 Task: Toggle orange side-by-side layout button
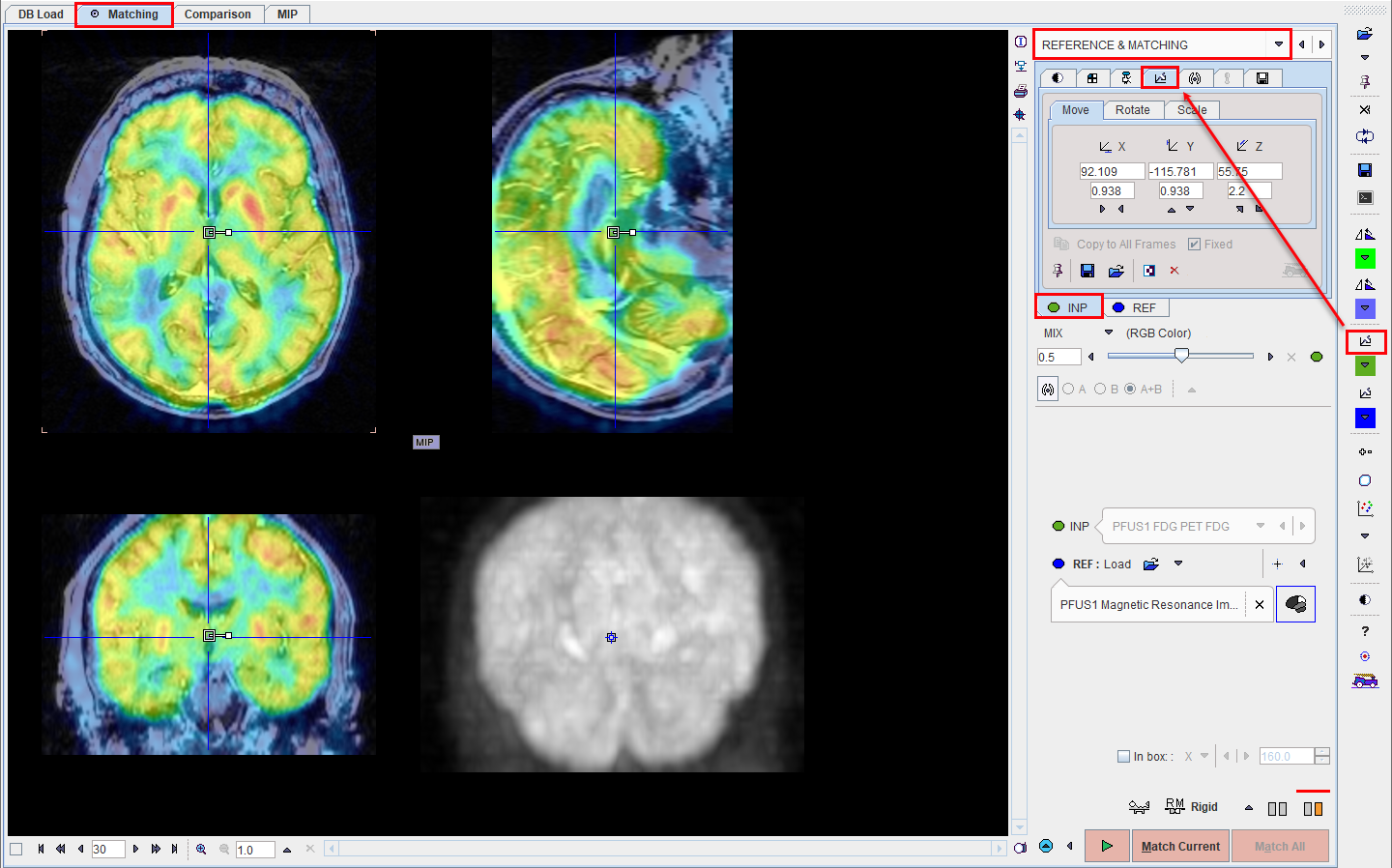(1313, 808)
